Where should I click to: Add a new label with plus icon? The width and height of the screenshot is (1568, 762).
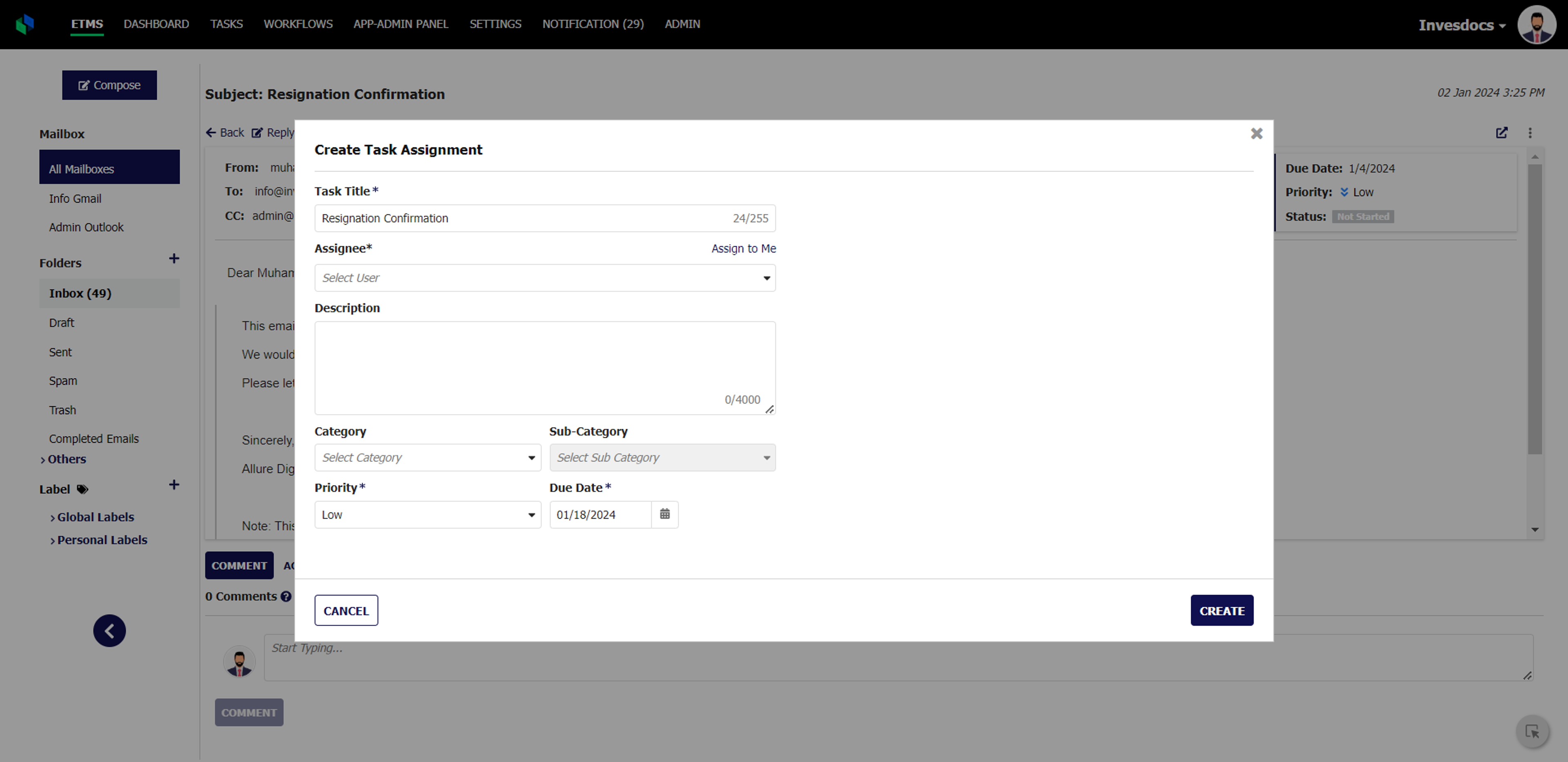(x=174, y=485)
